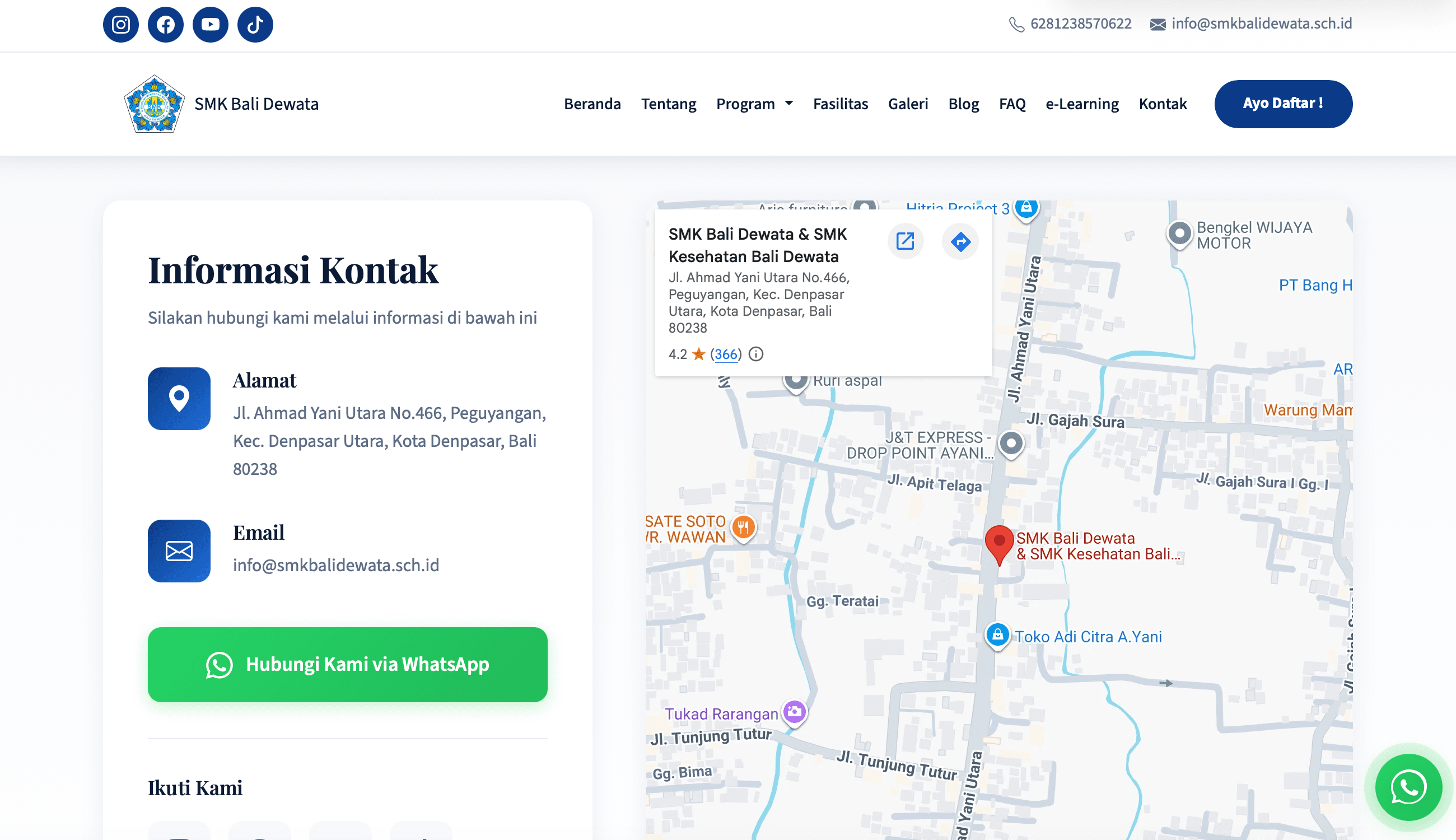Expand the Program dropdown menu
This screenshot has height=840, width=1456.
pyautogui.click(x=754, y=104)
